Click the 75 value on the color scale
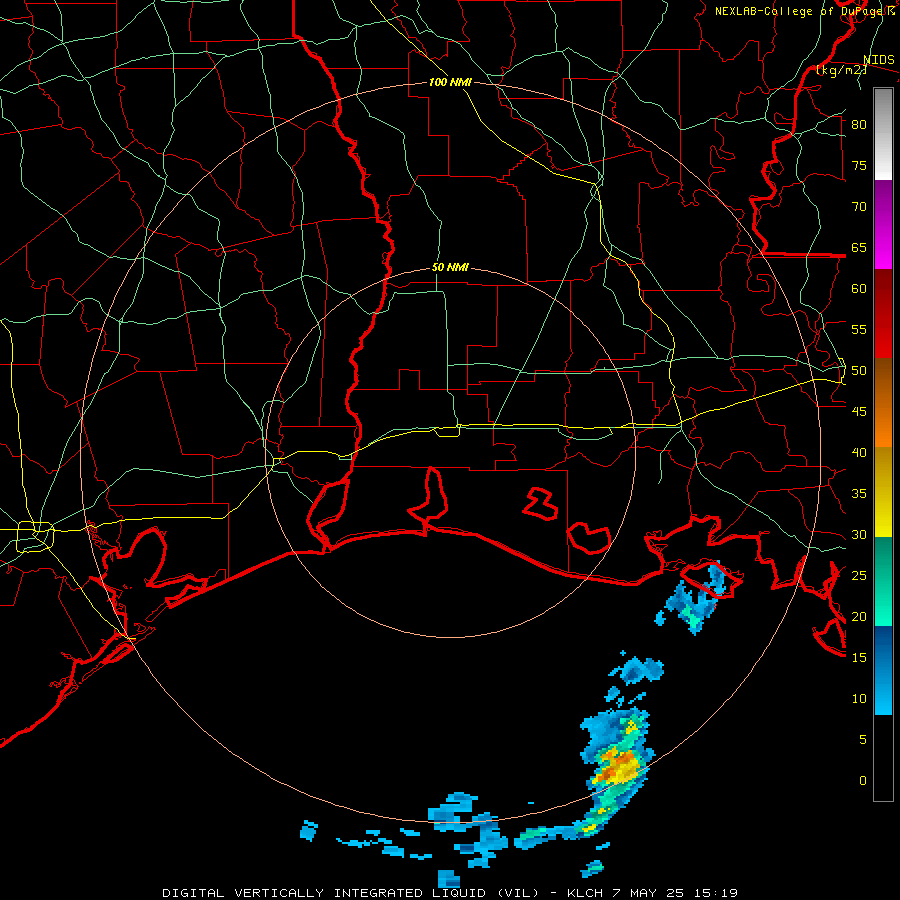900x900 pixels. pyautogui.click(x=859, y=166)
